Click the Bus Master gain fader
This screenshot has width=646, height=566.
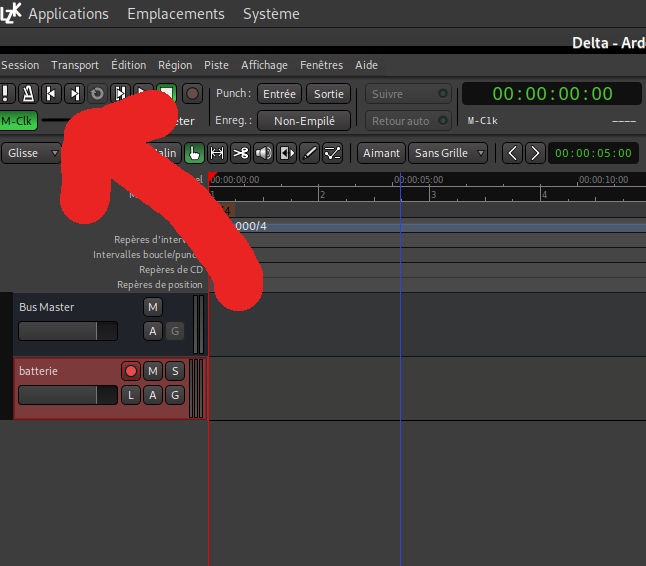(68, 331)
